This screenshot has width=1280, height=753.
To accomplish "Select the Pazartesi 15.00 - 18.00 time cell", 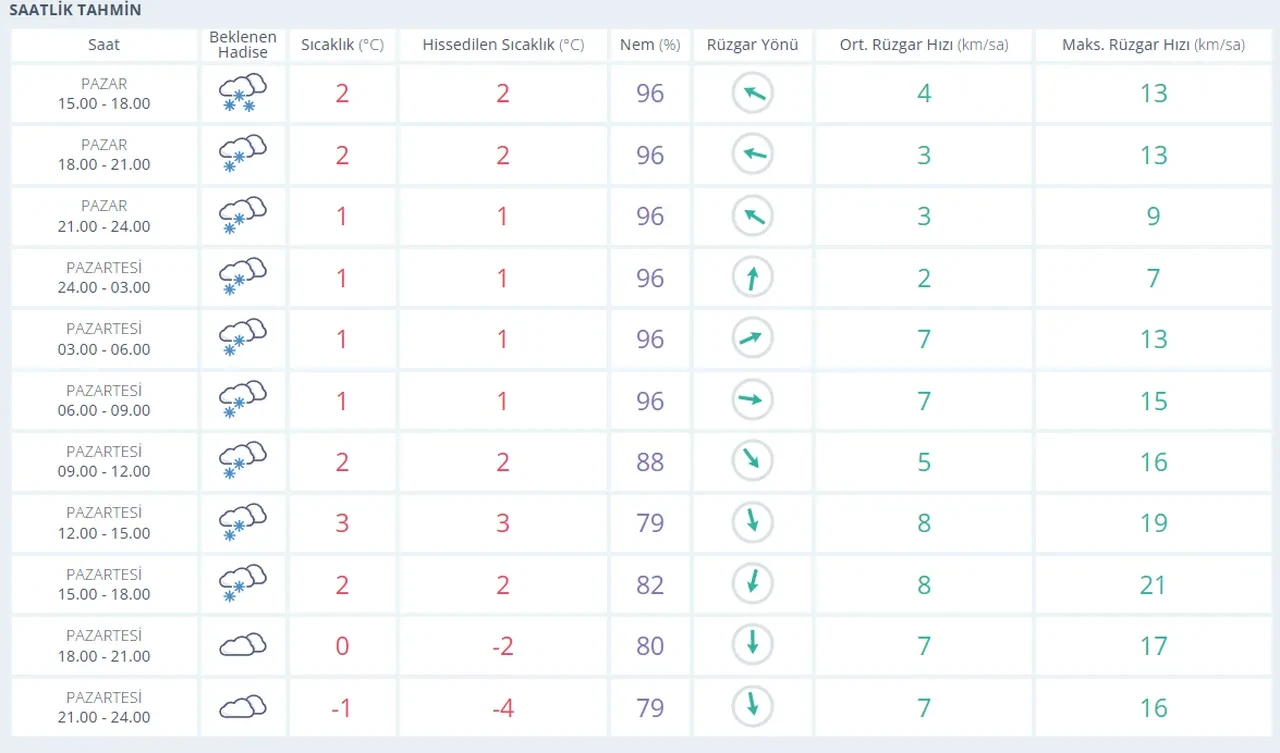I will click(104, 584).
